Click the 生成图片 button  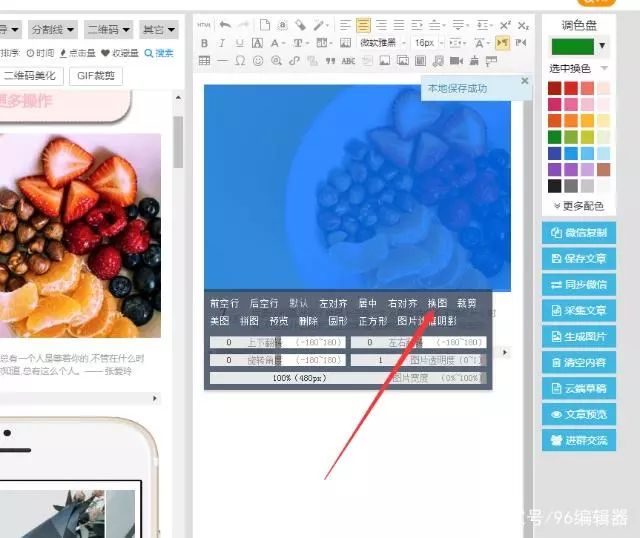click(x=579, y=336)
